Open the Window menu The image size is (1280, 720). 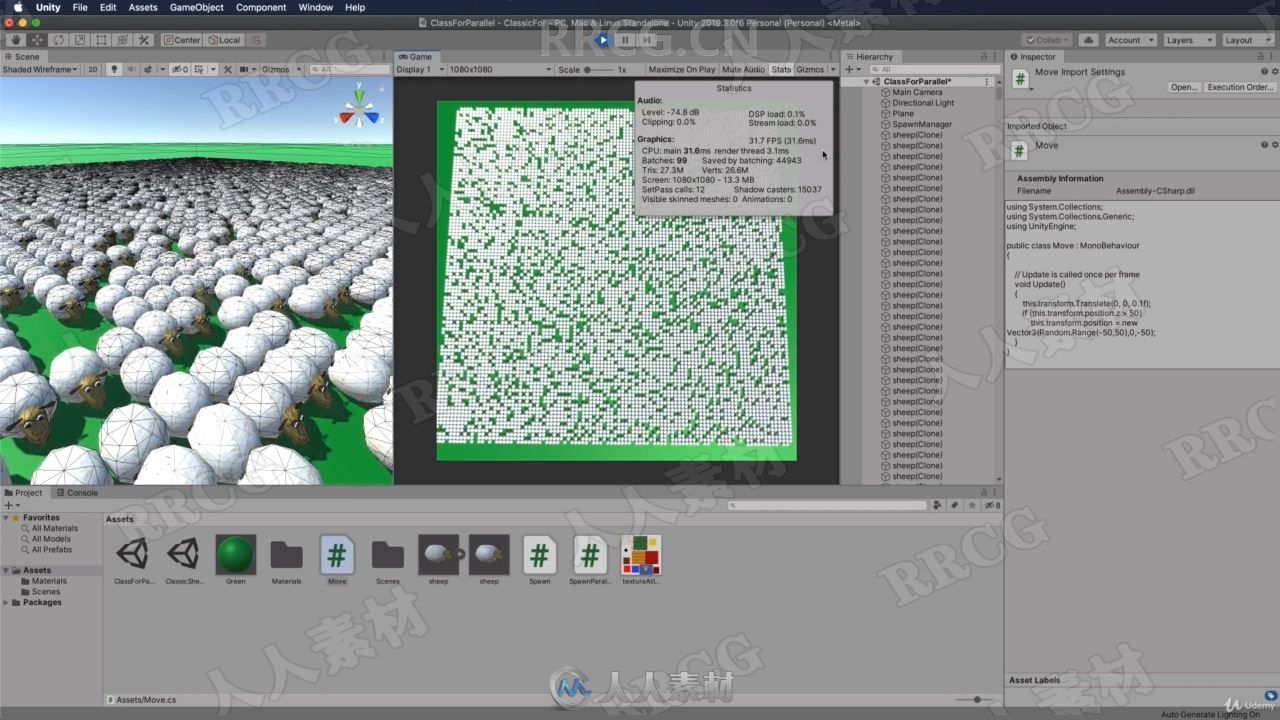point(316,7)
